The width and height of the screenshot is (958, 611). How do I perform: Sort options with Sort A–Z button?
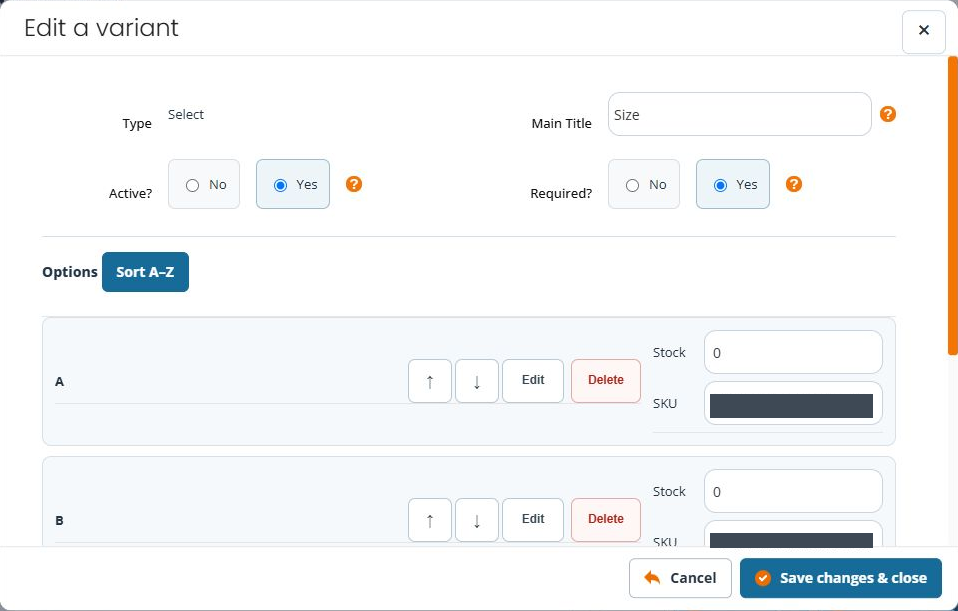click(145, 272)
